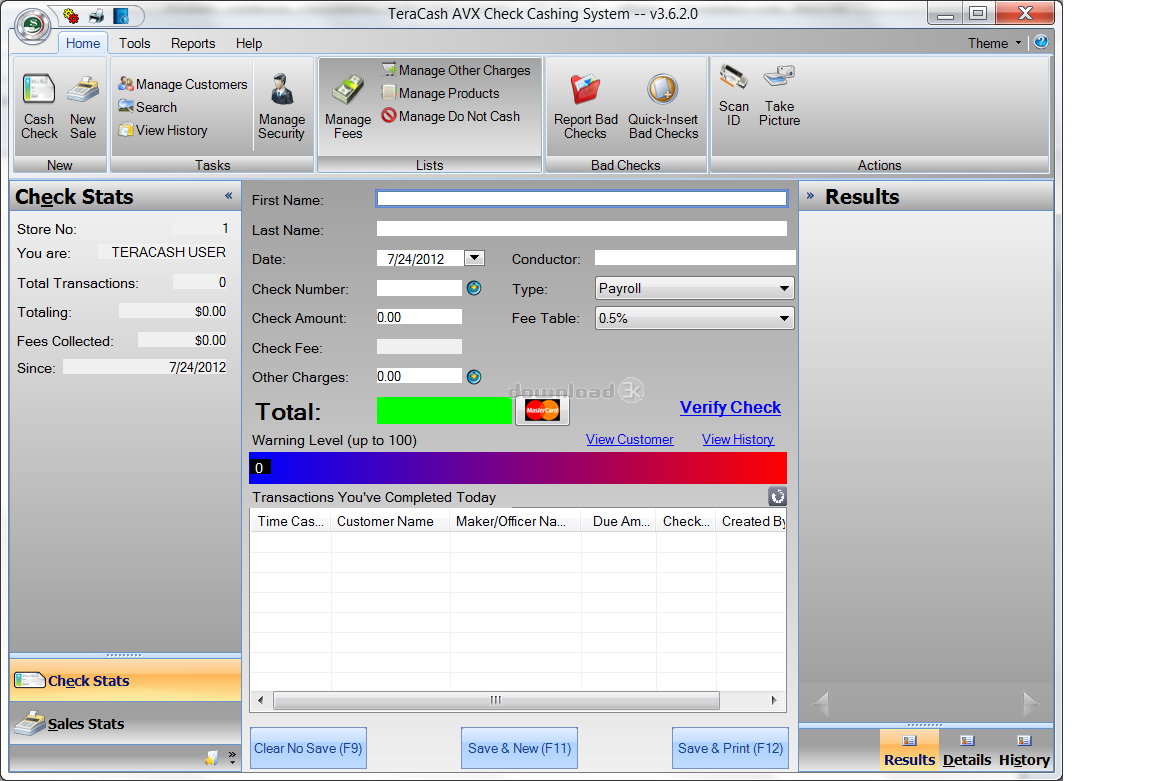Focus the Conductor input field
The width and height of the screenshot is (1152, 781).
[695, 257]
